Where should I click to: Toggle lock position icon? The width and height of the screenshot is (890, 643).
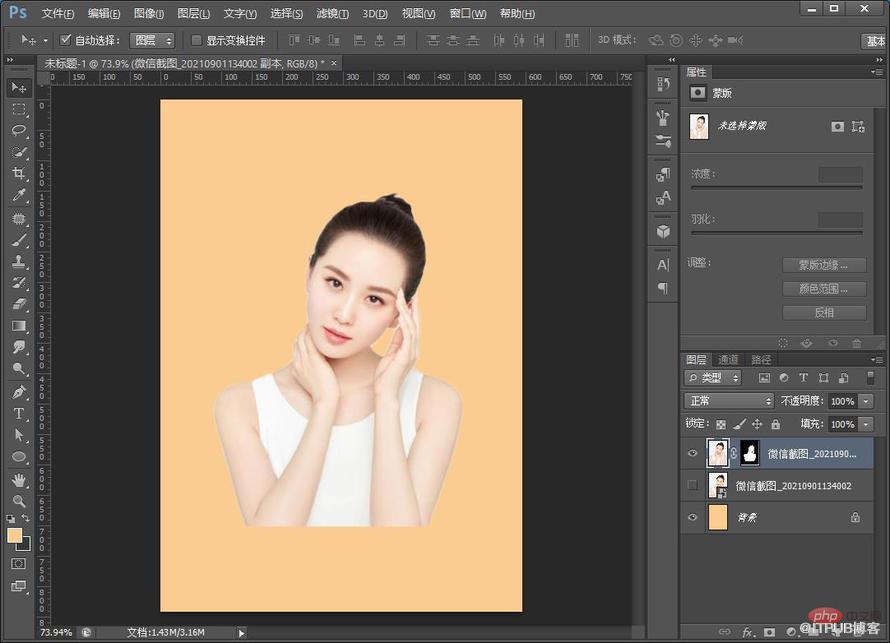(757, 424)
